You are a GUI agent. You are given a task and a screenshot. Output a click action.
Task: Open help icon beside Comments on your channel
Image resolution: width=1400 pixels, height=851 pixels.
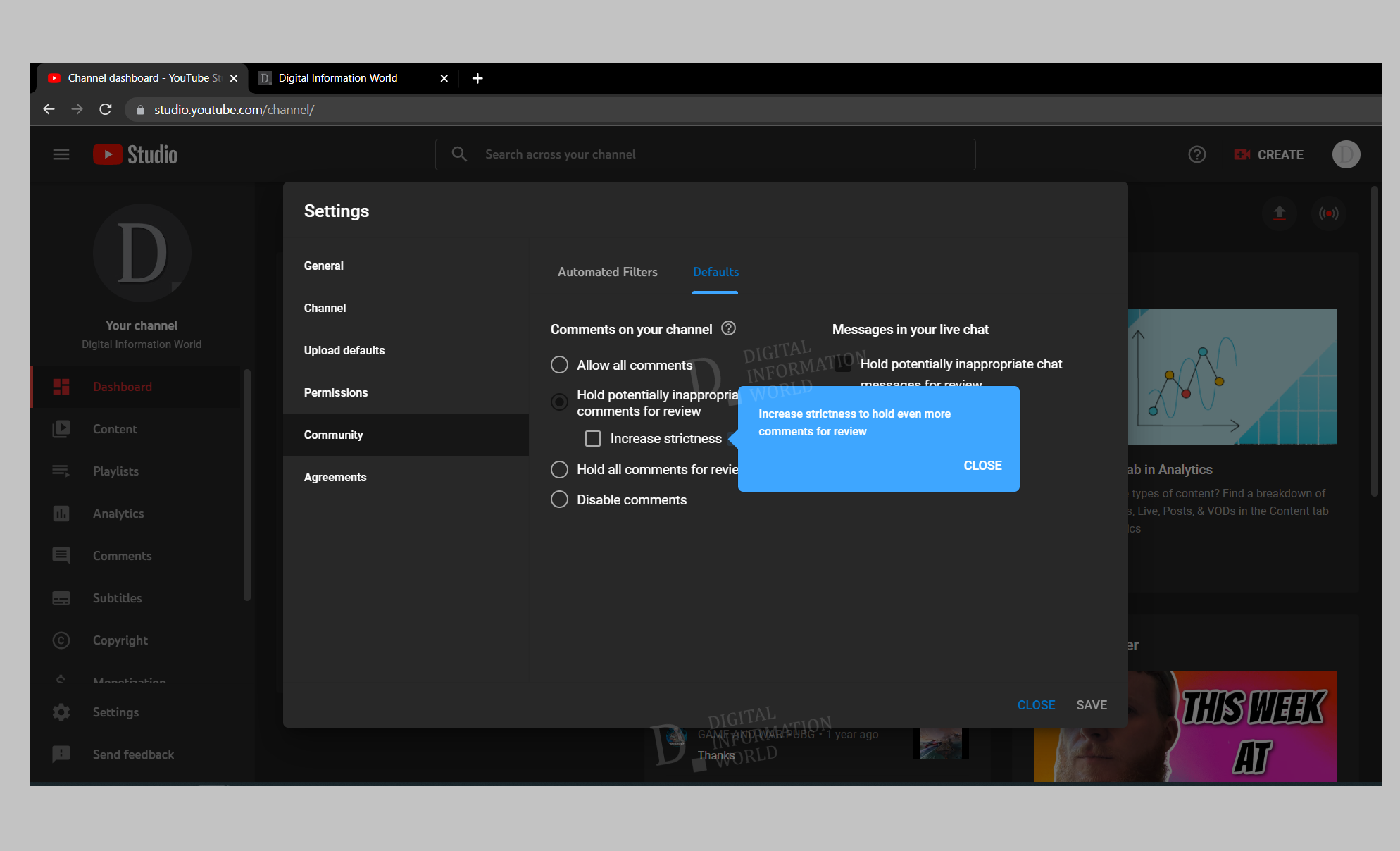click(x=729, y=328)
